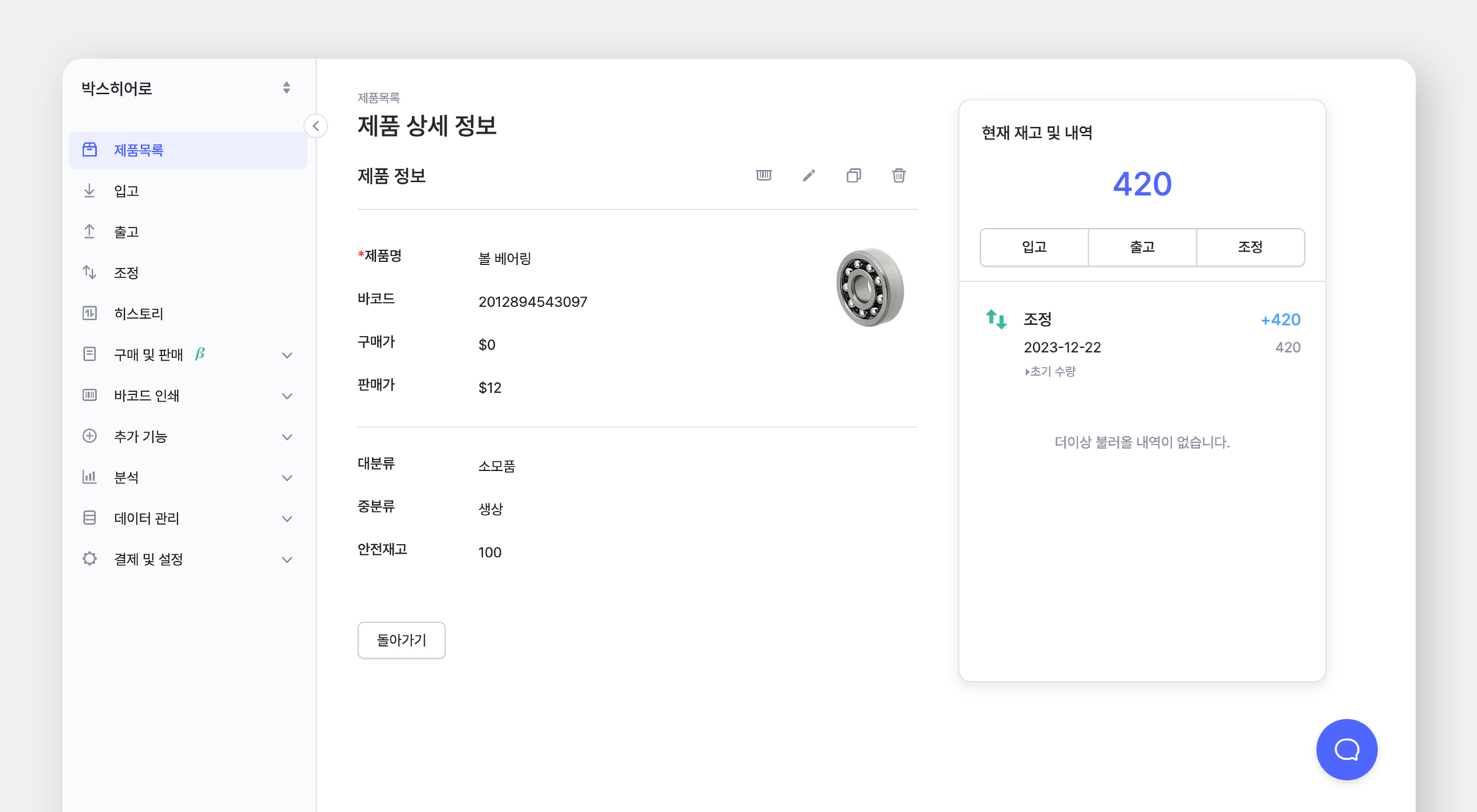Open the chat support bubble
The height and width of the screenshot is (812, 1477).
point(1346,749)
